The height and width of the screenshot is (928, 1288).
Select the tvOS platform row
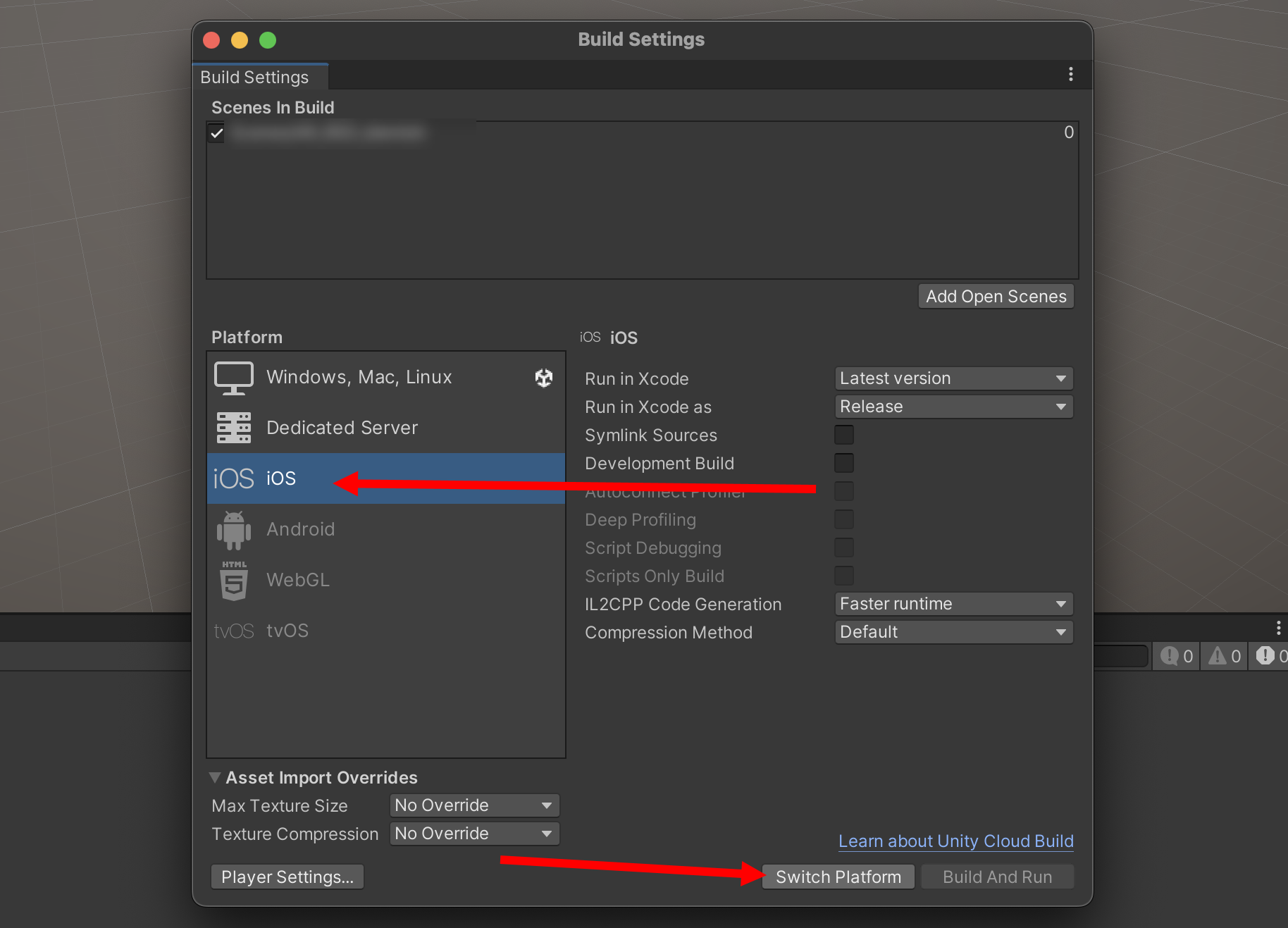pos(386,631)
